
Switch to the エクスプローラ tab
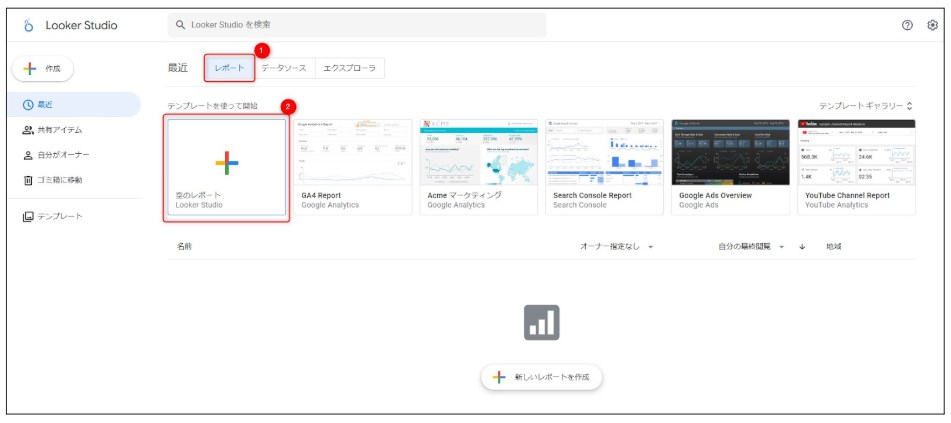pos(350,68)
